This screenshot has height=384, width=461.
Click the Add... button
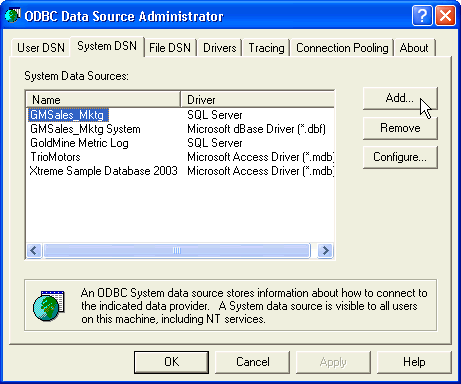[x=400, y=98]
